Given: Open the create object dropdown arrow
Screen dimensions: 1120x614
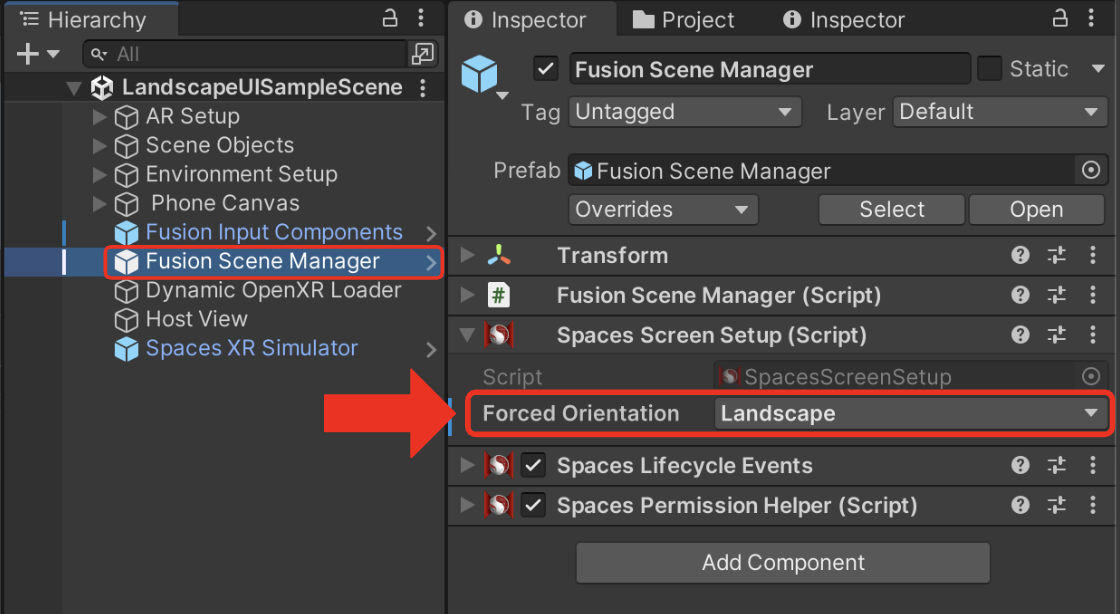Looking at the screenshot, I should pos(53,54).
